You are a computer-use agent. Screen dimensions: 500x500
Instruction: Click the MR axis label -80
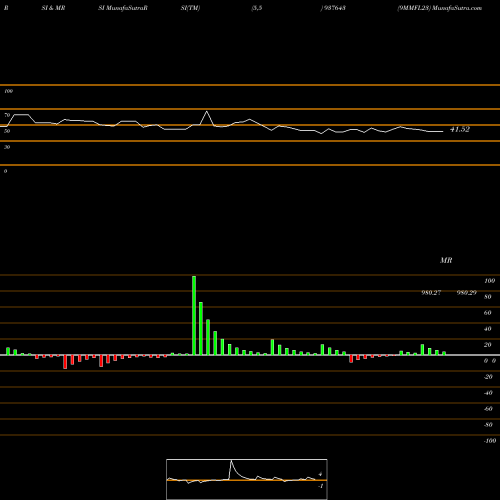(488, 425)
